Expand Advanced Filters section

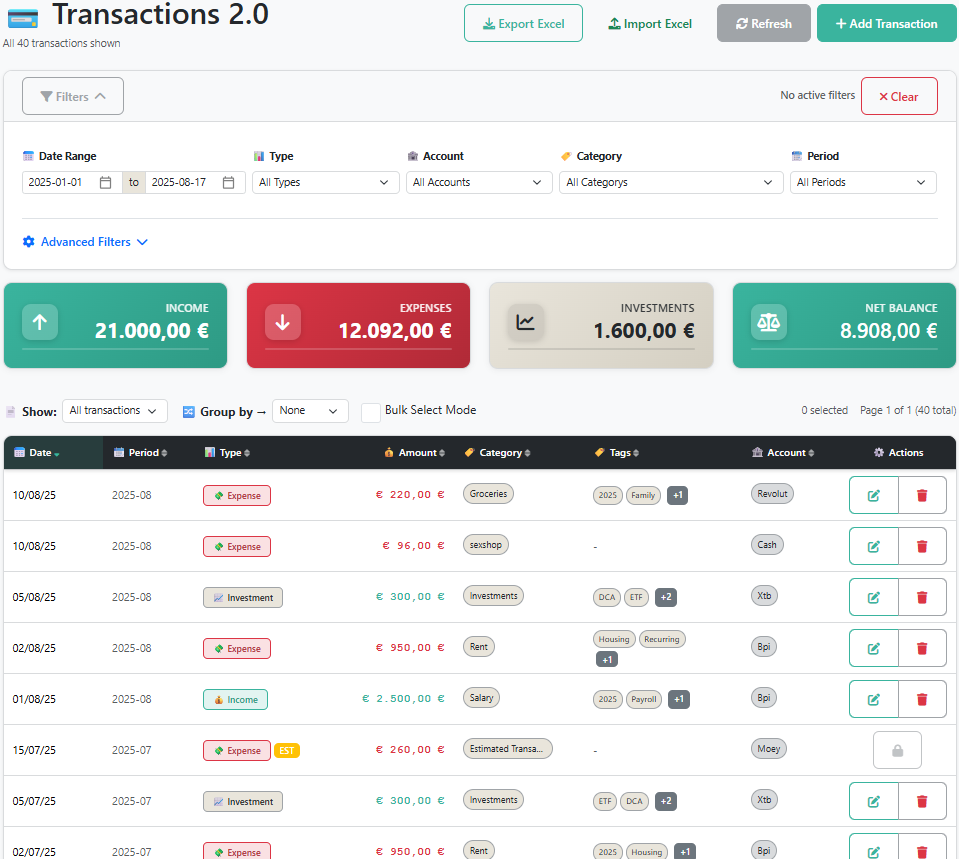click(x=85, y=242)
